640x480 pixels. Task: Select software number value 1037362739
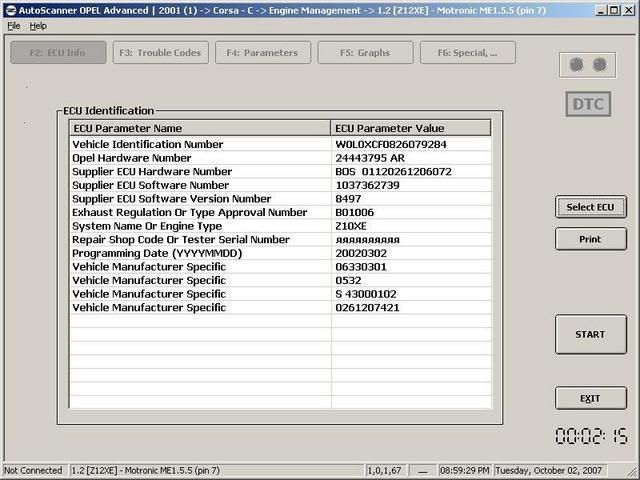[x=367, y=185]
